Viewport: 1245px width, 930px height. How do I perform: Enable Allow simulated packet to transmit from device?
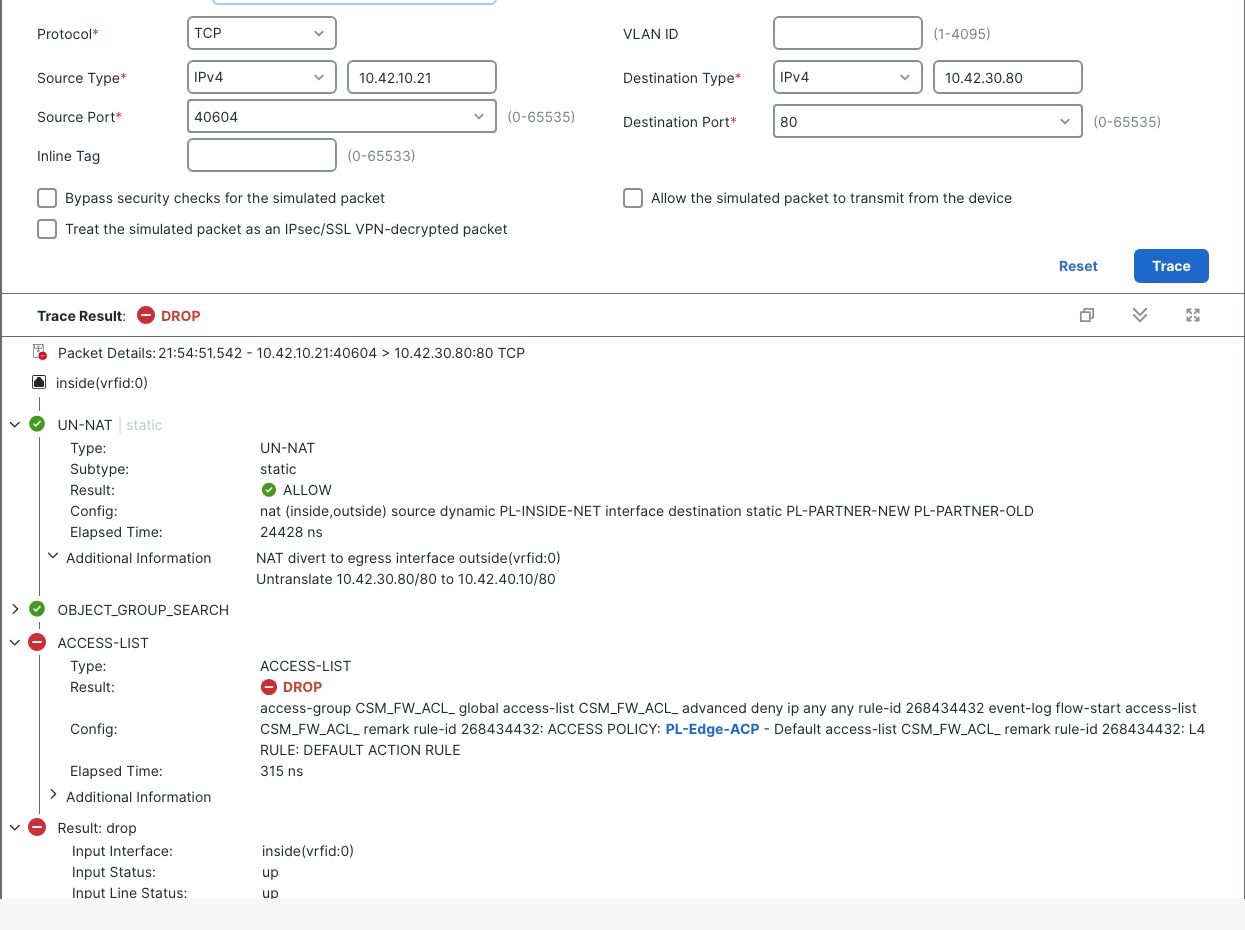[x=633, y=198]
